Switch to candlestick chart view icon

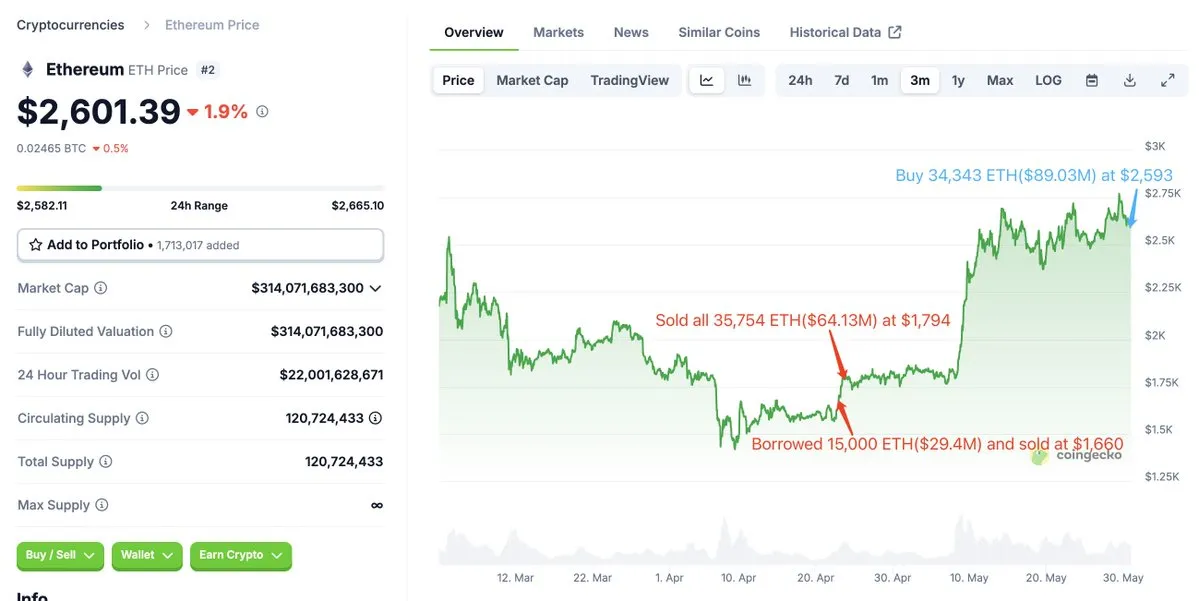(x=744, y=80)
